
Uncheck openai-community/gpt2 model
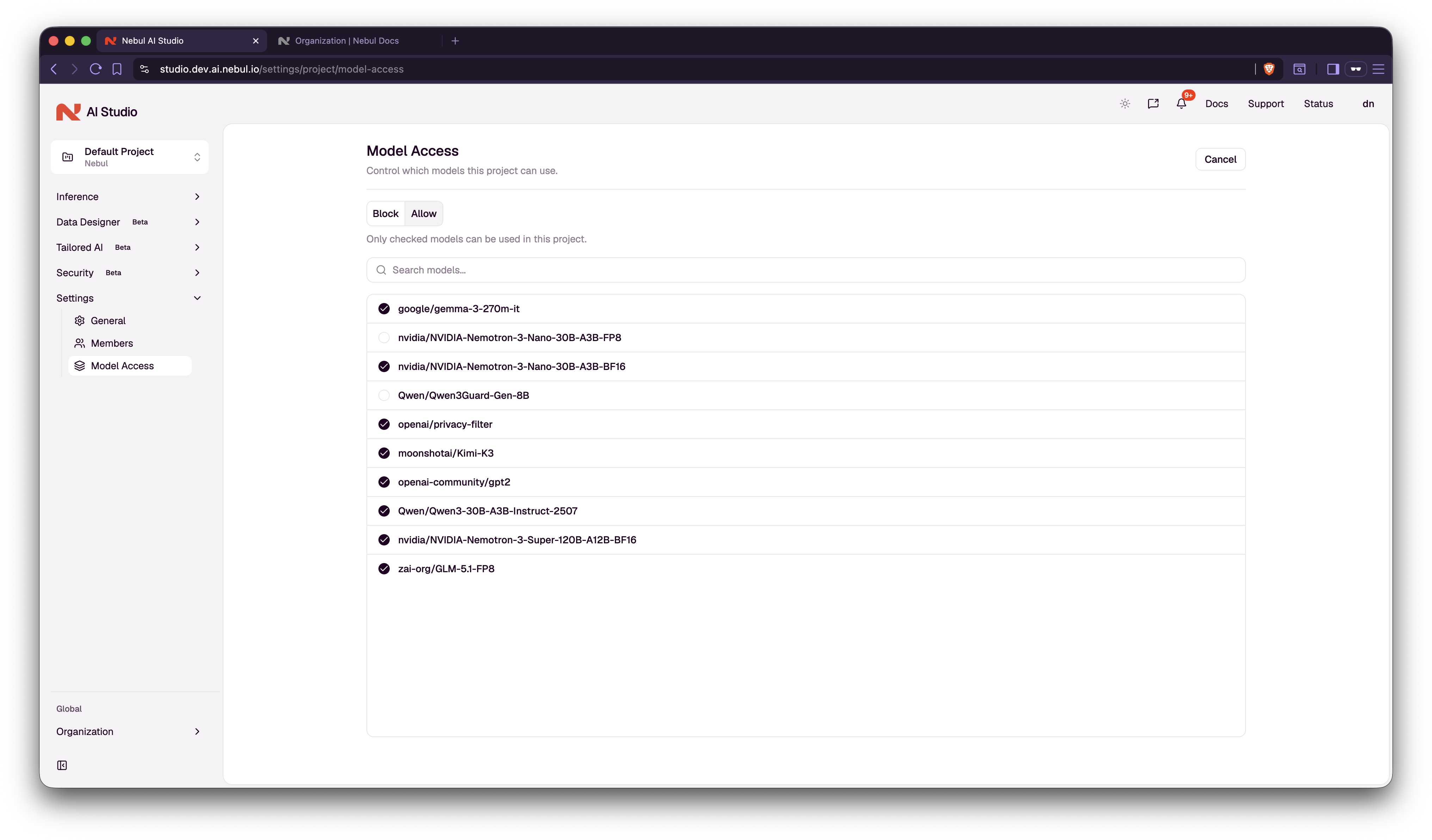(x=384, y=482)
